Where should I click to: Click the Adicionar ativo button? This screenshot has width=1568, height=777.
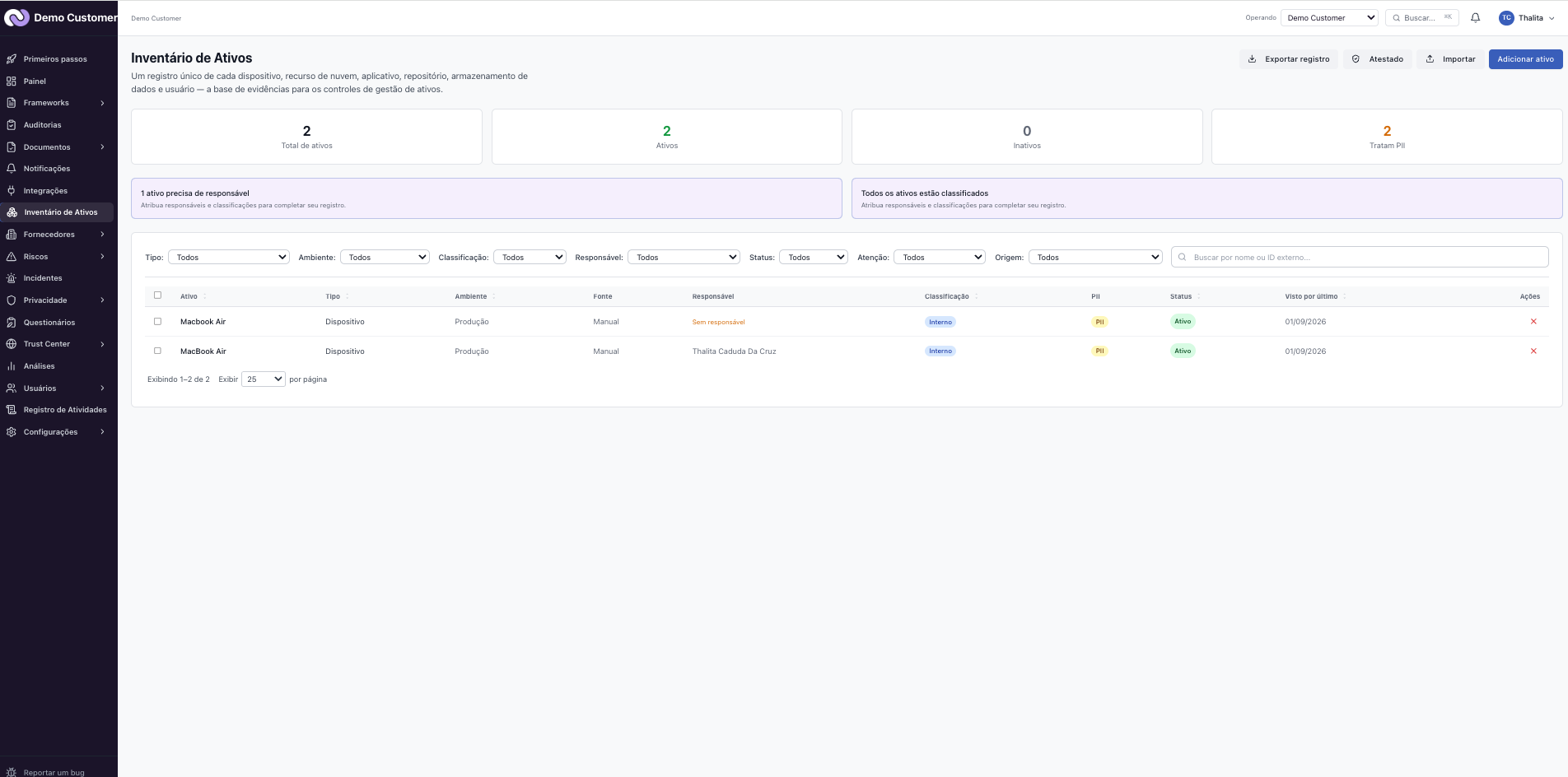(x=1525, y=59)
